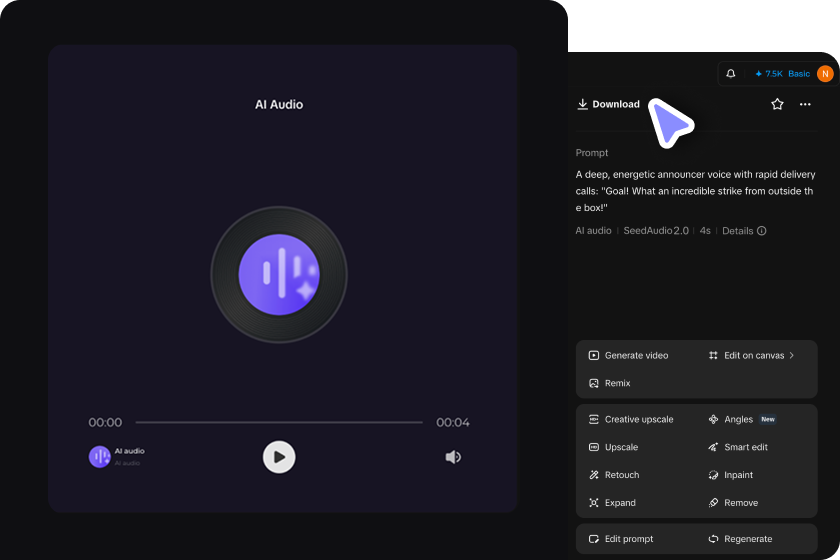Favorite this audio with the star icon
This screenshot has height=560, width=840.
(777, 104)
